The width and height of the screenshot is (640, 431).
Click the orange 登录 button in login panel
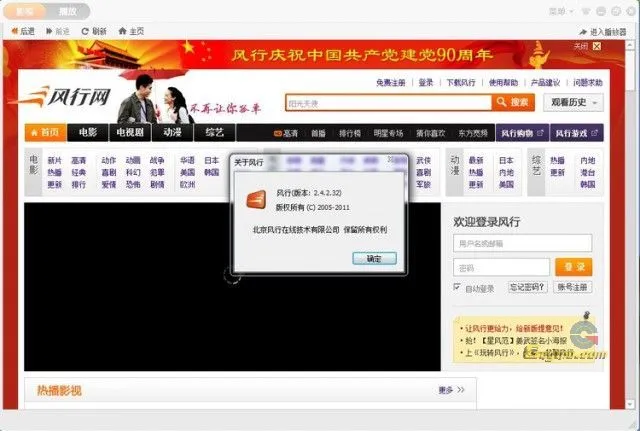tap(574, 267)
